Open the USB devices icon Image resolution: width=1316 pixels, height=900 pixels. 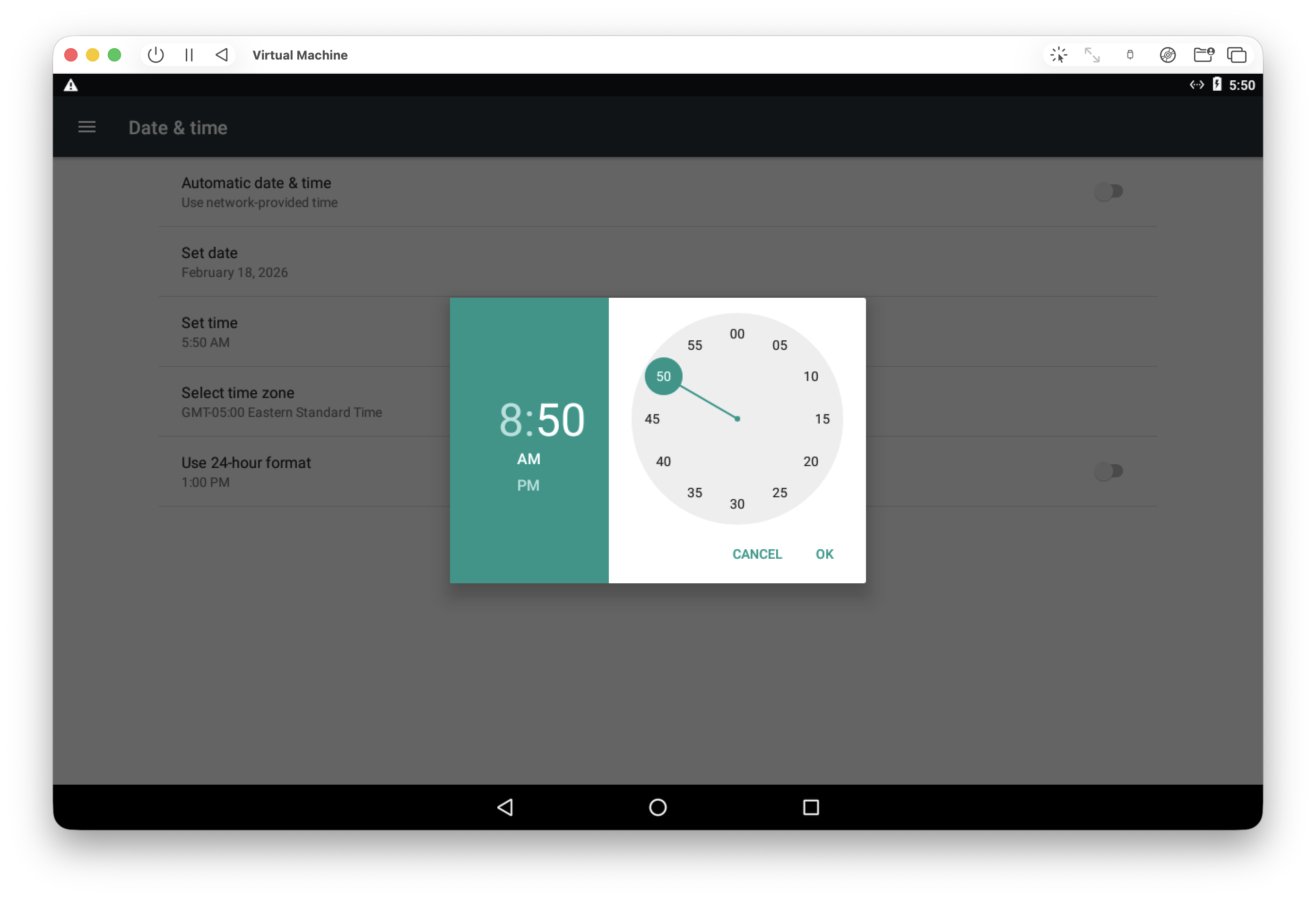[1130, 55]
